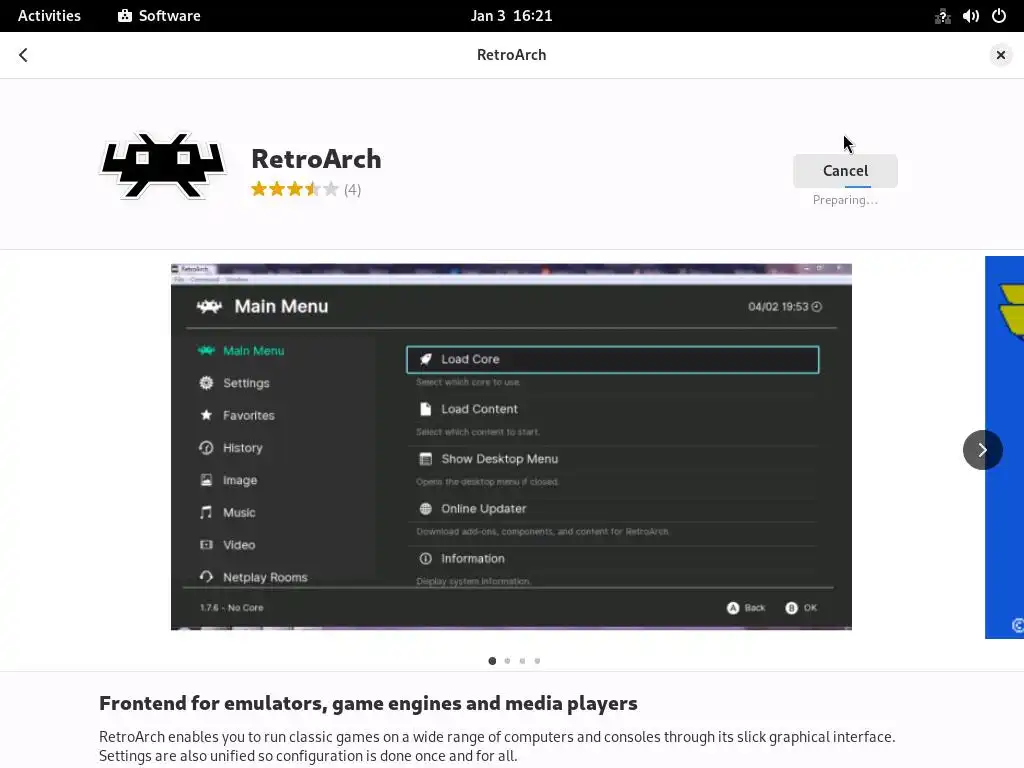Image resolution: width=1024 pixels, height=768 pixels.
Task: Click Favorites star in the screenshot sidebar
Action: tap(206, 415)
